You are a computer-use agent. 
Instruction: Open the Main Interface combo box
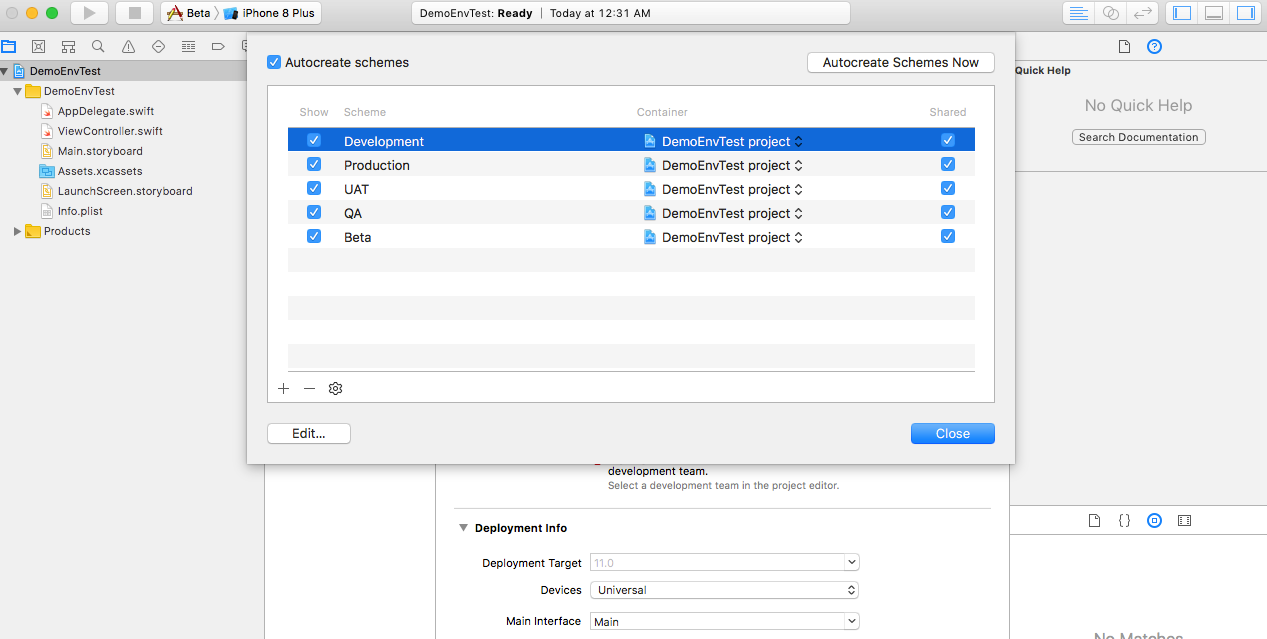(x=724, y=621)
